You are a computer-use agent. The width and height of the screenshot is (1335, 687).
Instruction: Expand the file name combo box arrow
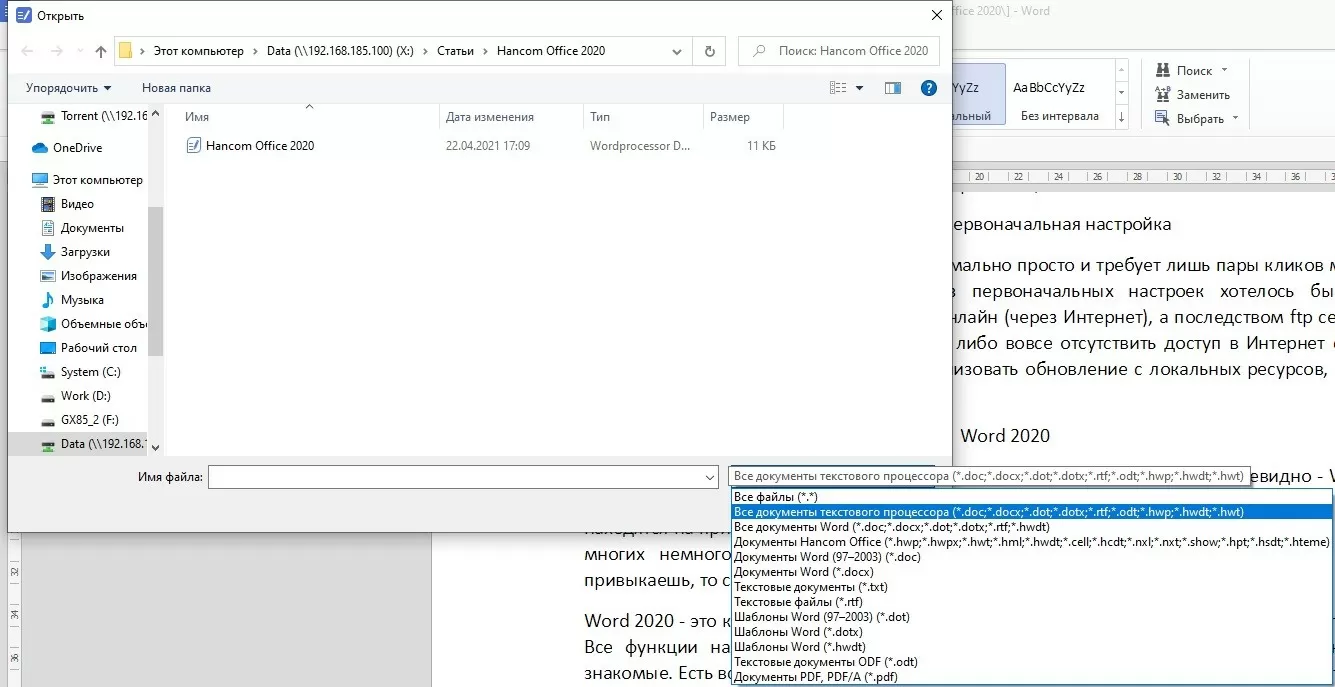[709, 478]
